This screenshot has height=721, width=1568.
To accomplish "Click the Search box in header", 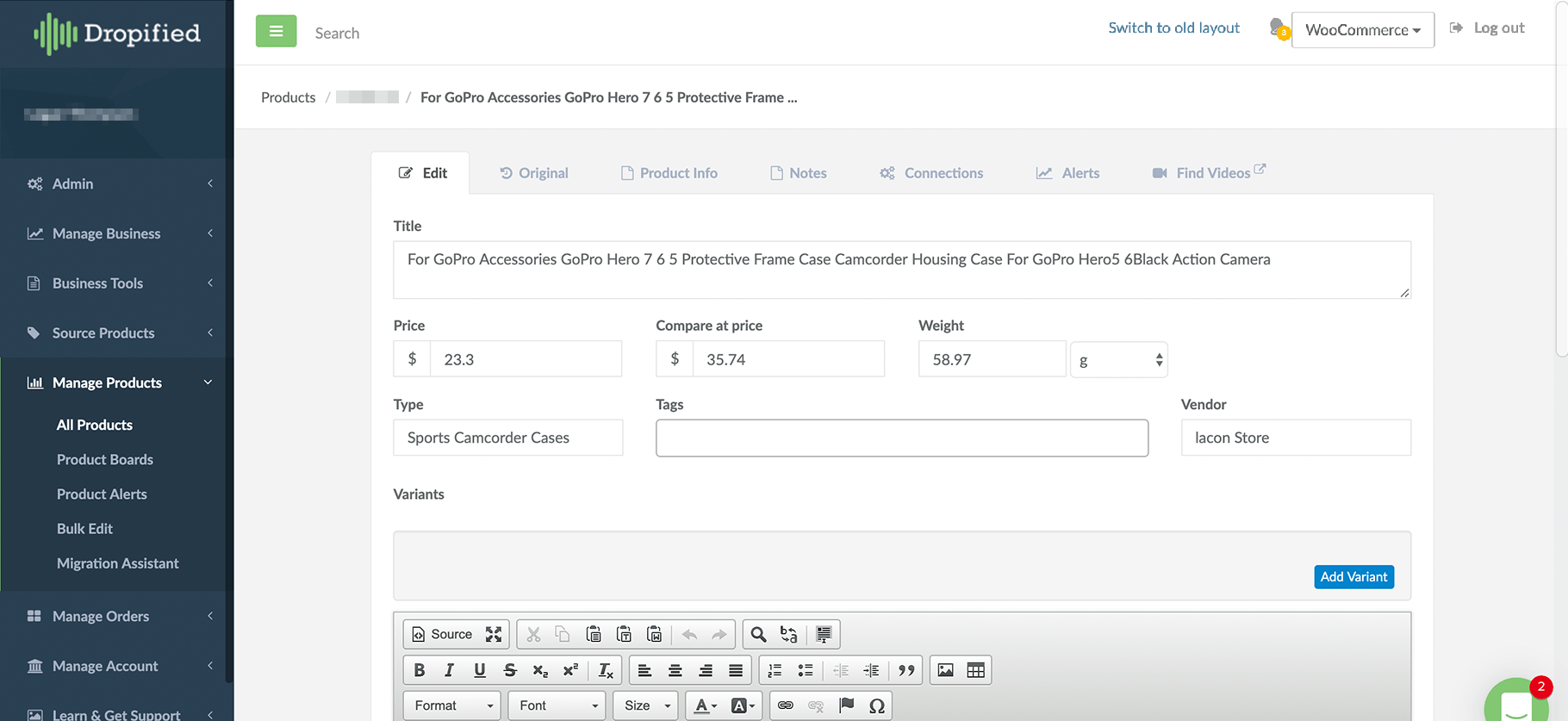I will (x=337, y=33).
